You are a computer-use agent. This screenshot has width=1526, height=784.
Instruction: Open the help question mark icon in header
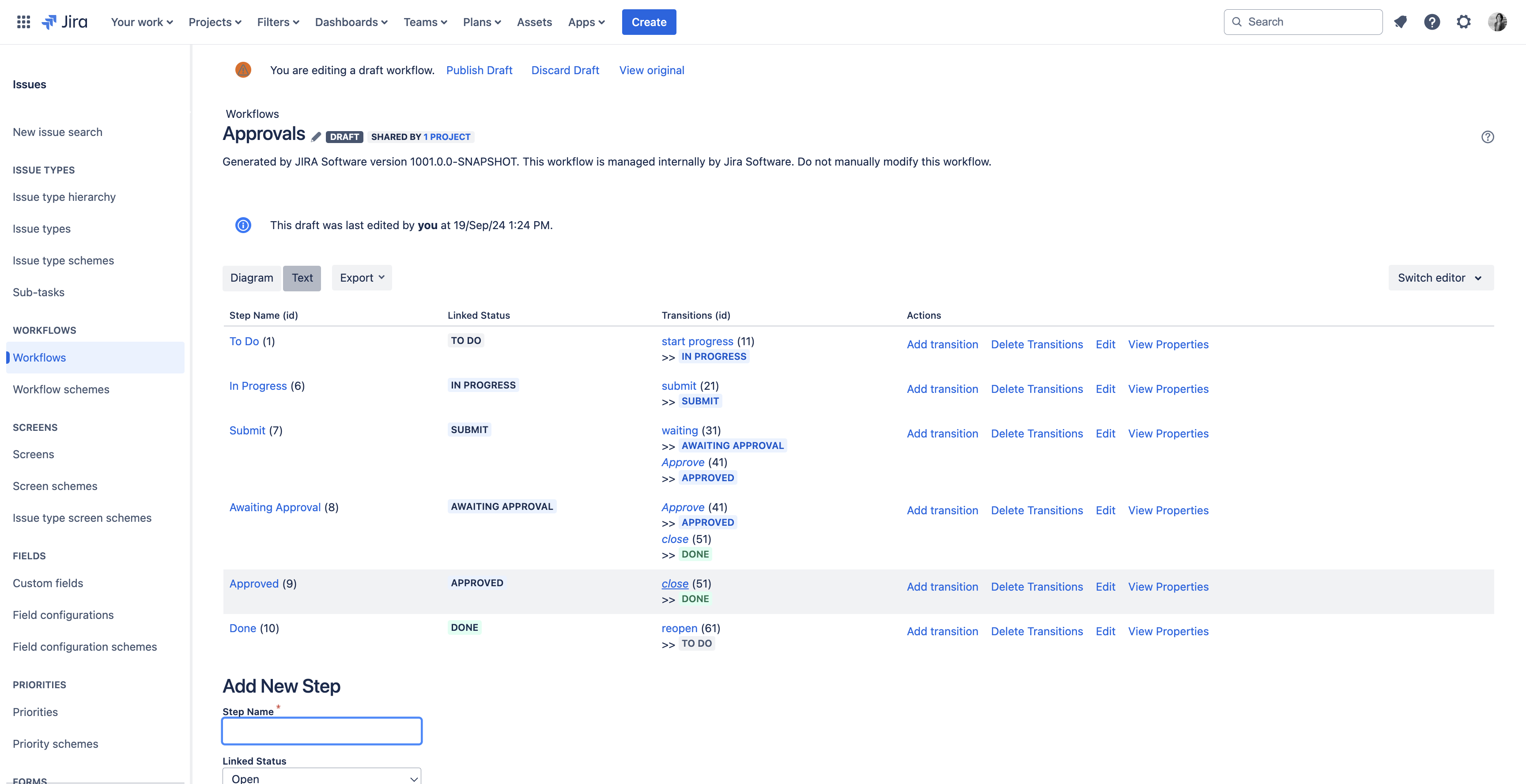coord(1432,22)
